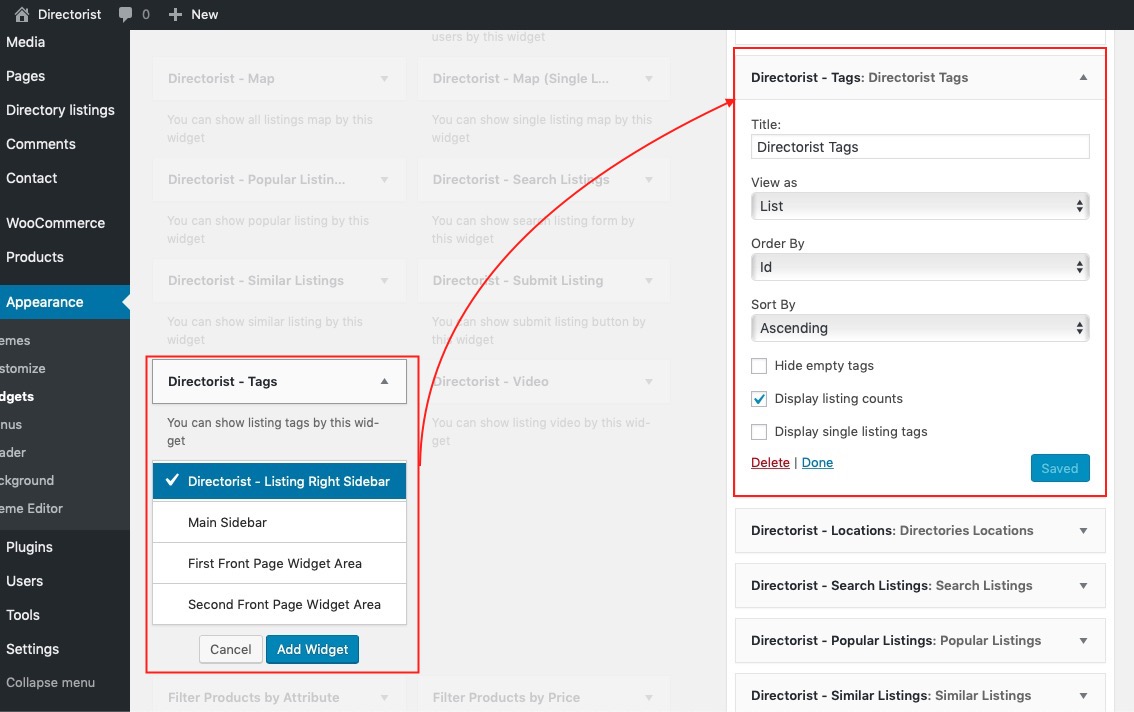Choose First Front Page Widget Area
This screenshot has width=1134, height=712.
[279, 564]
